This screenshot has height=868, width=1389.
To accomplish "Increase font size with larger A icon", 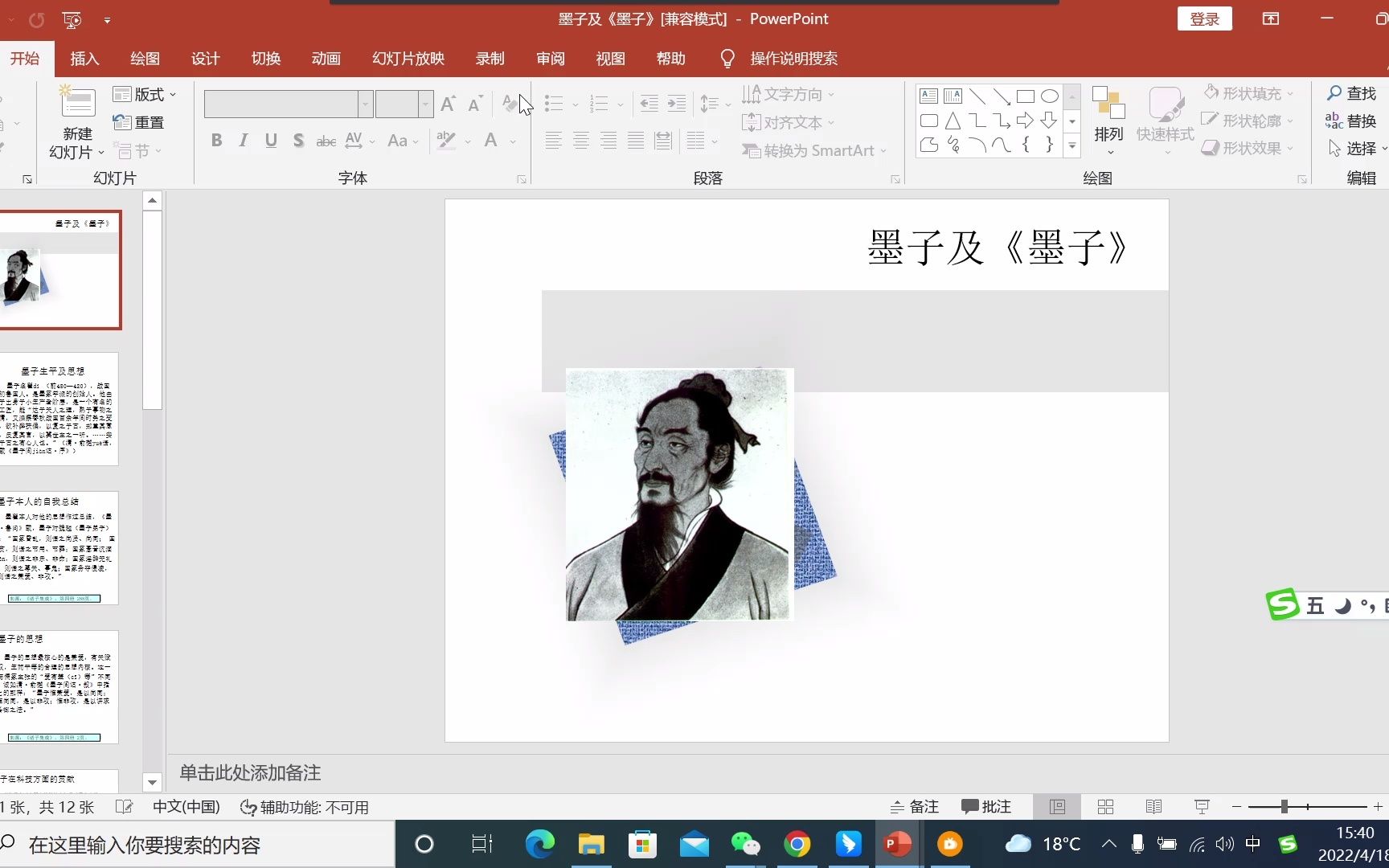I will (448, 104).
